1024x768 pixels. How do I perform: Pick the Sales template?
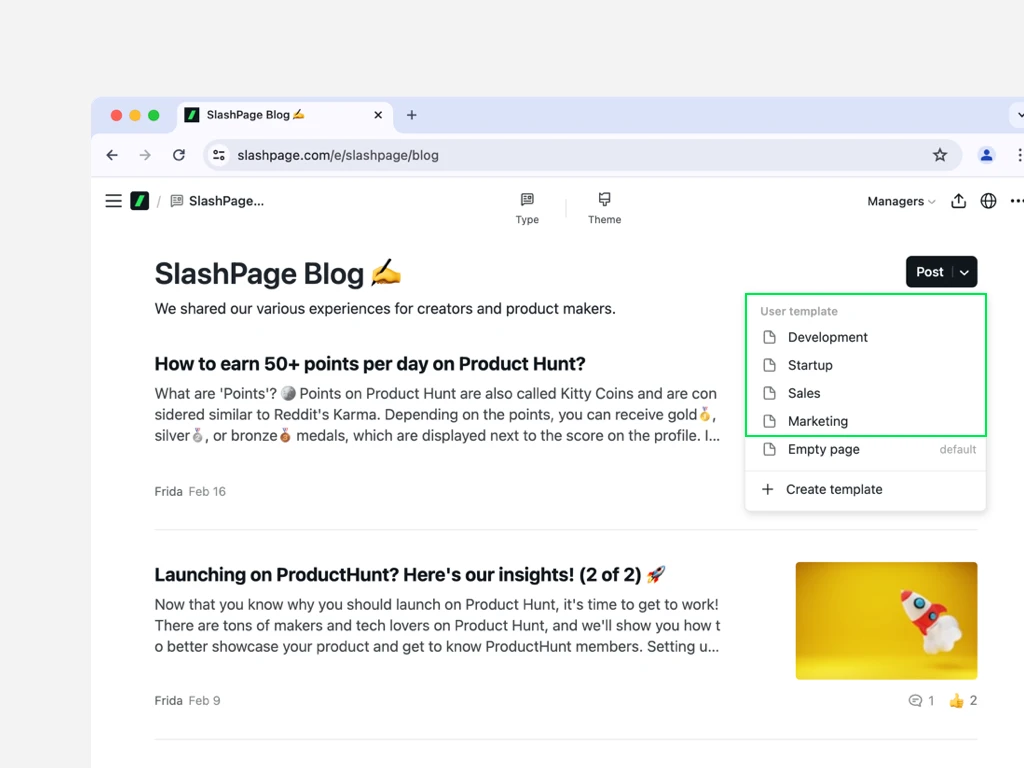(865, 393)
